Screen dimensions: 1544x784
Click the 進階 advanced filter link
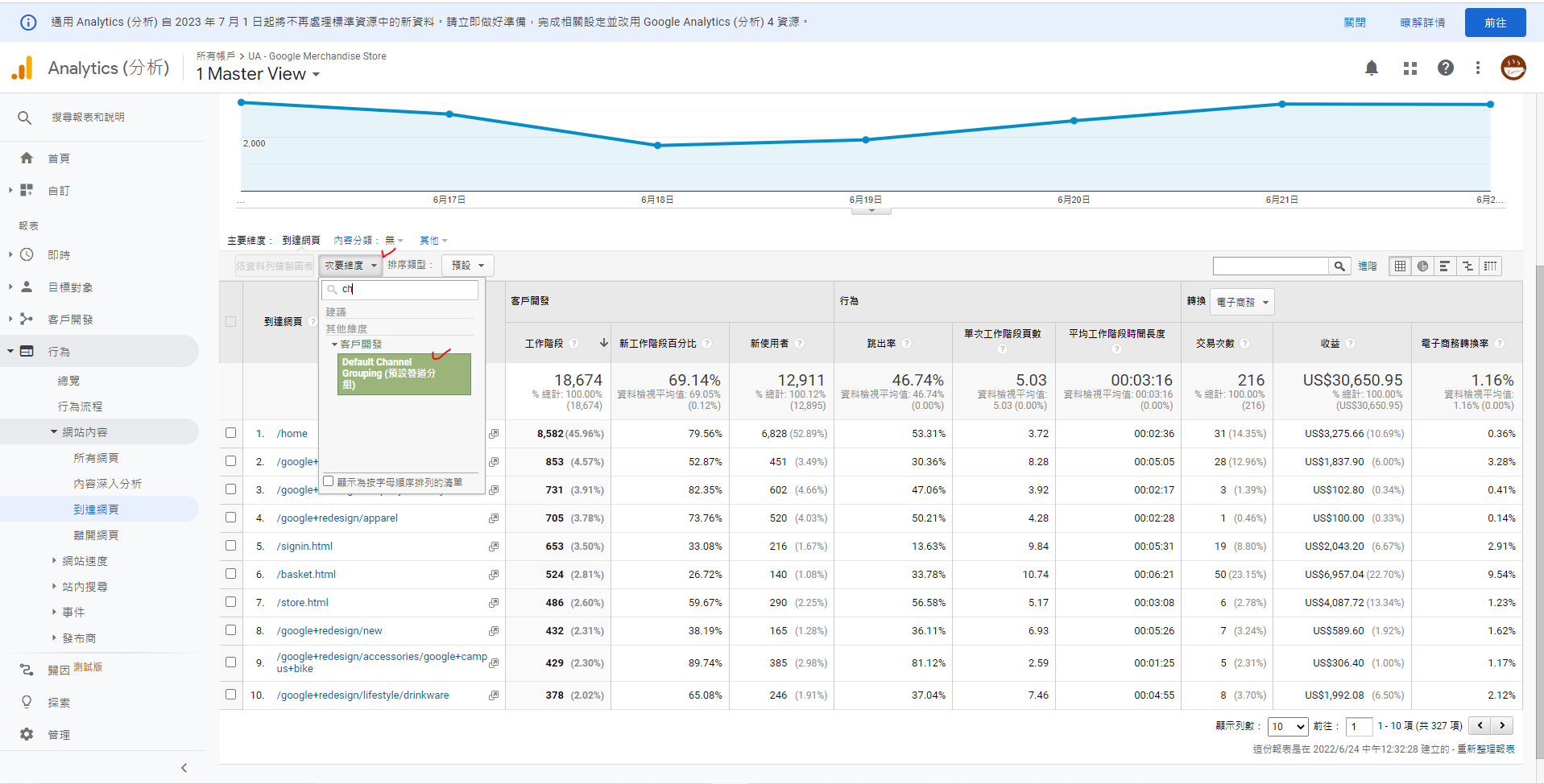pyautogui.click(x=1368, y=266)
